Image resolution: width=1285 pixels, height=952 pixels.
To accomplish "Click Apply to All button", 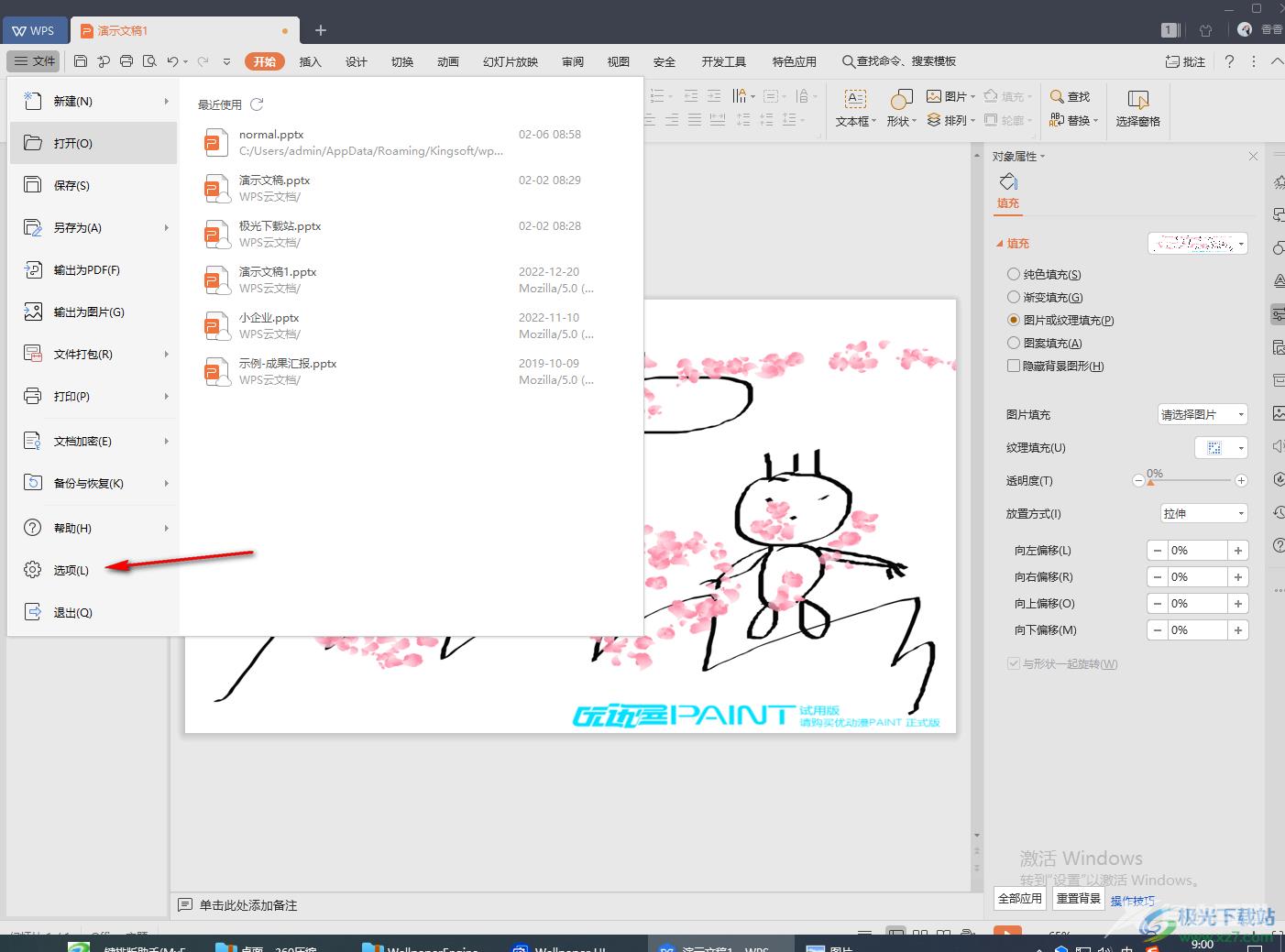I will tap(1020, 899).
